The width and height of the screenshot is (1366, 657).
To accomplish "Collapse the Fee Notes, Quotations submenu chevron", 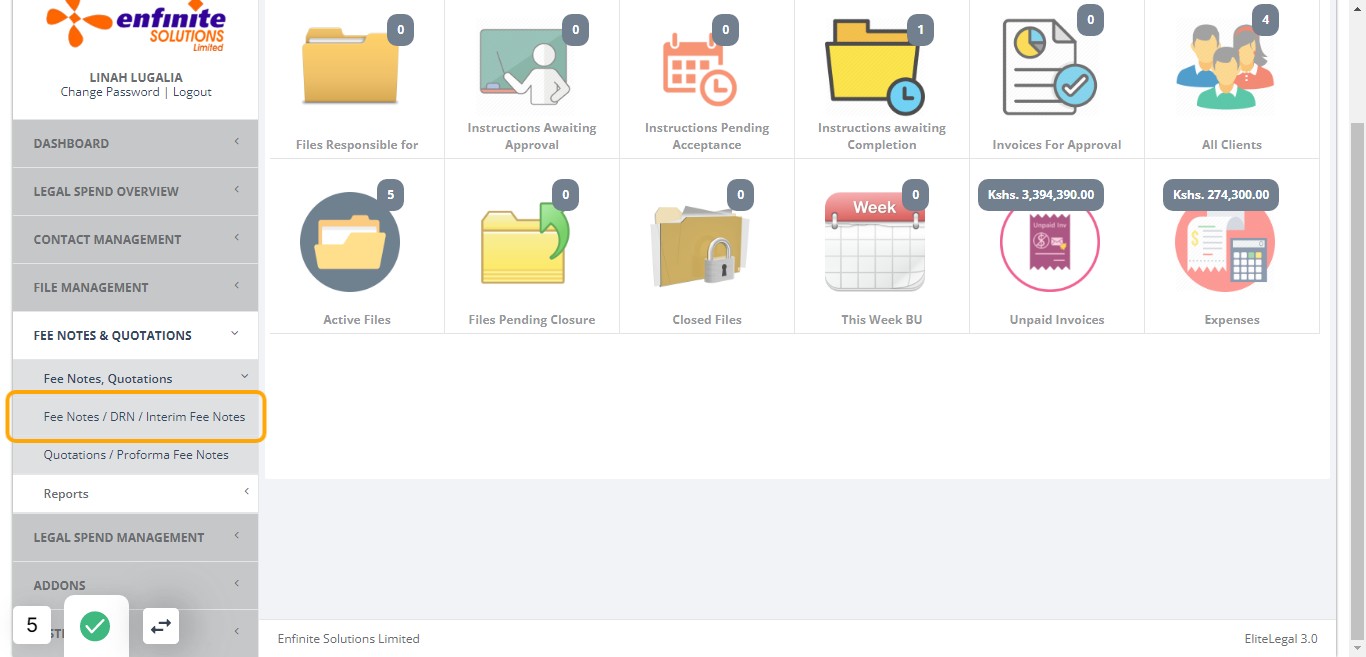I will pyautogui.click(x=245, y=377).
